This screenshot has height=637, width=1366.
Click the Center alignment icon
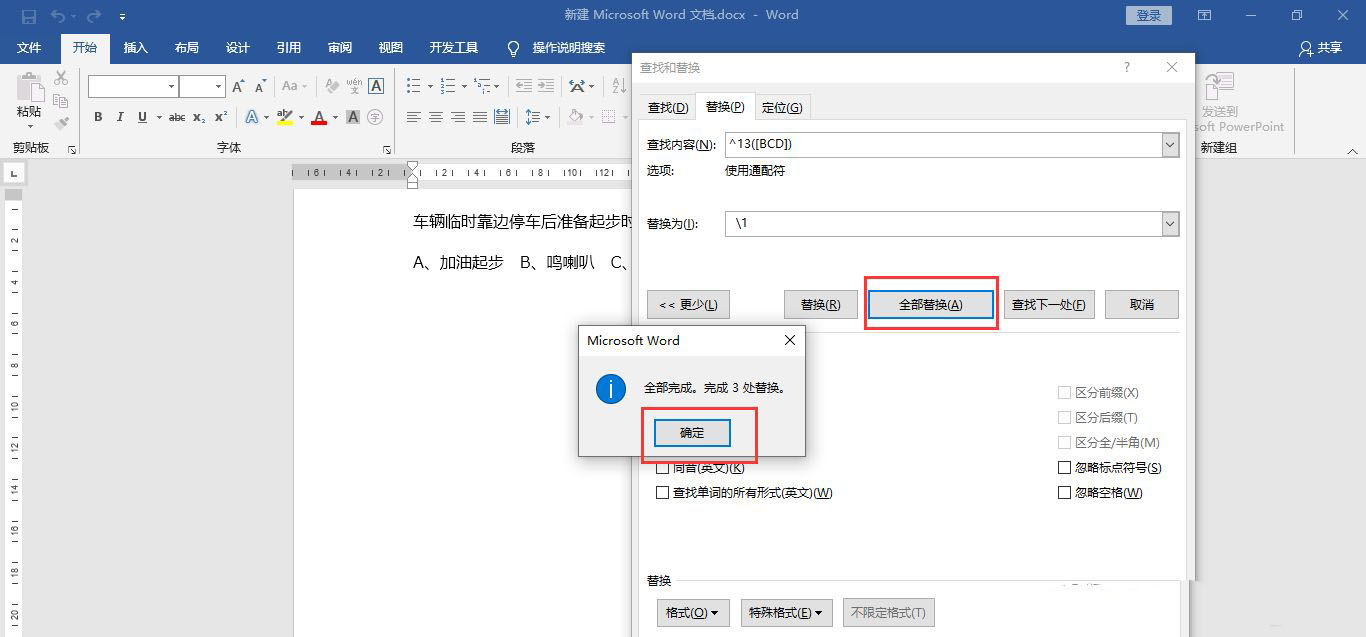[436, 117]
